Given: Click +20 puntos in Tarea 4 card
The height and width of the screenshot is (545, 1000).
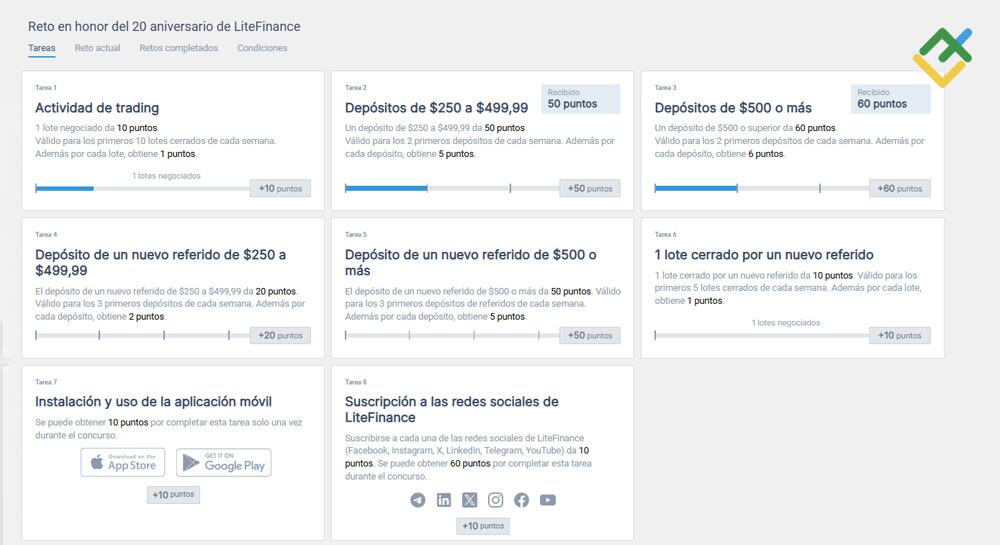Looking at the screenshot, I should 280,335.
